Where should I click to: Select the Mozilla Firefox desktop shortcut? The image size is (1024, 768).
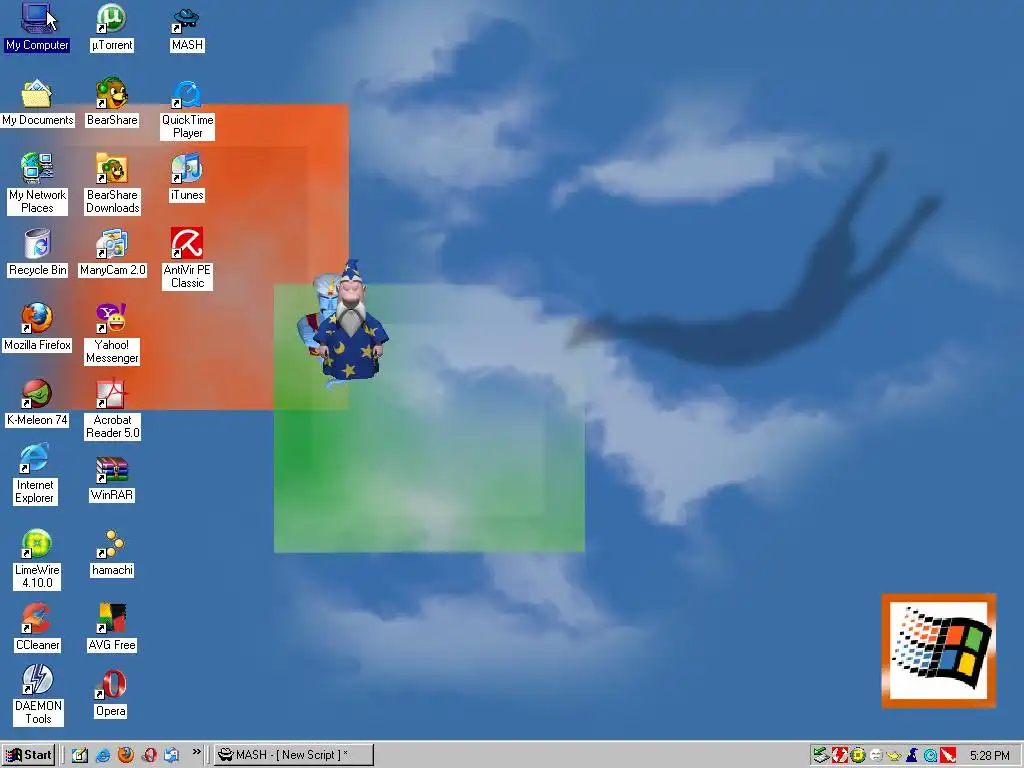pyautogui.click(x=37, y=327)
